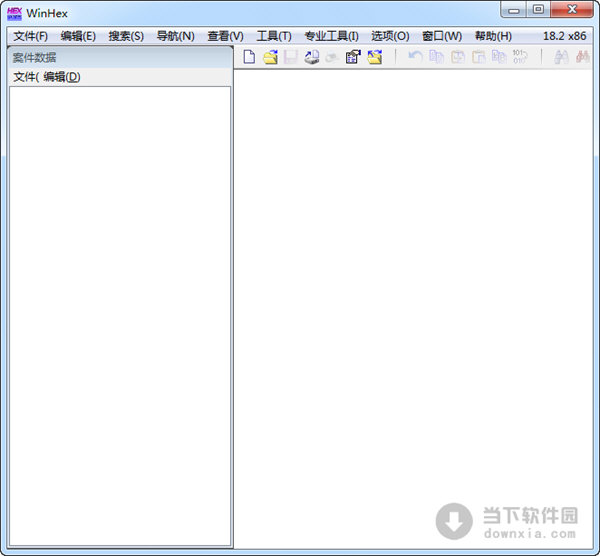
Task: Click the Find Text binoculars icon
Action: (x=561, y=57)
